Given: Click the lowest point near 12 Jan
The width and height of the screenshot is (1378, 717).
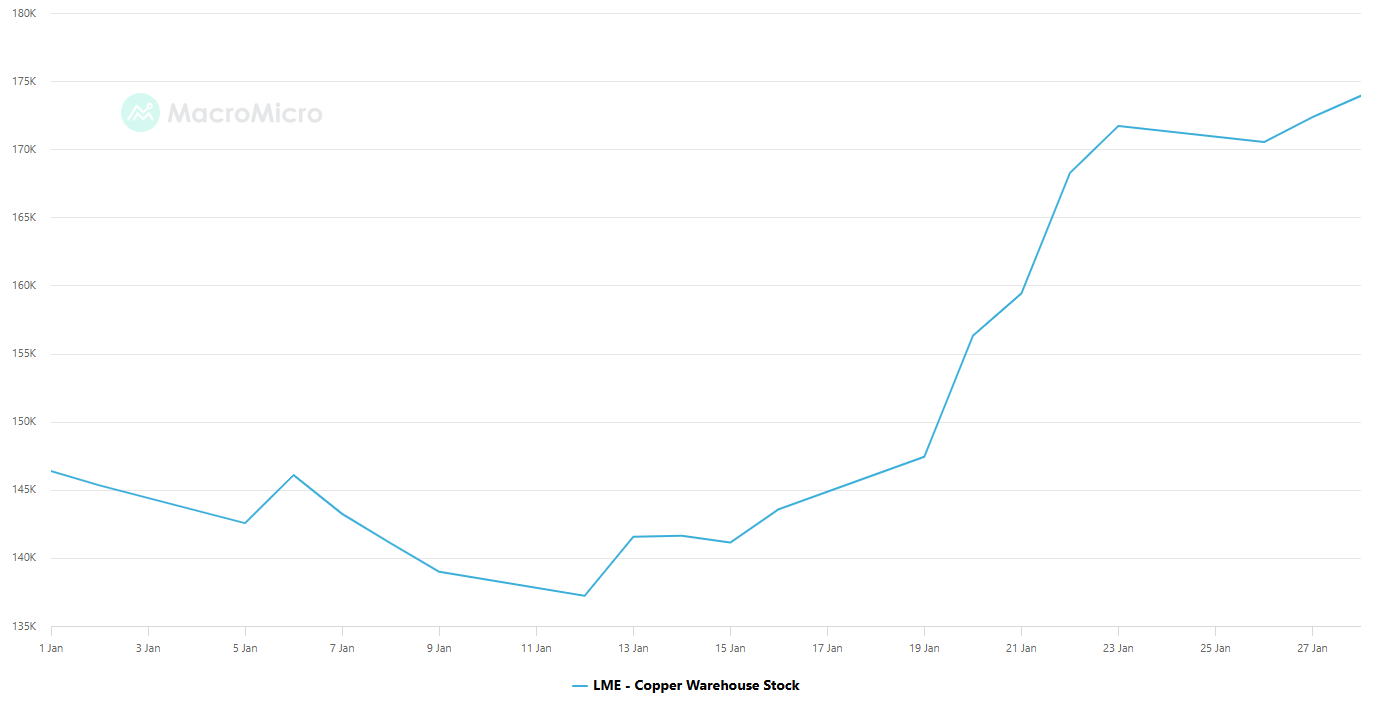Looking at the screenshot, I should (585, 594).
